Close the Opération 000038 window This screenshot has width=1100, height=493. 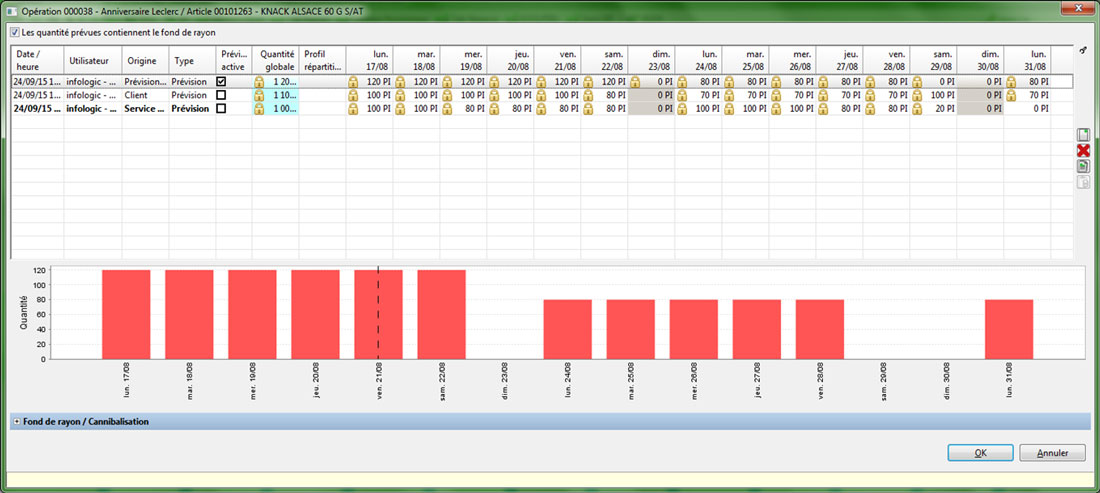(x=1079, y=8)
